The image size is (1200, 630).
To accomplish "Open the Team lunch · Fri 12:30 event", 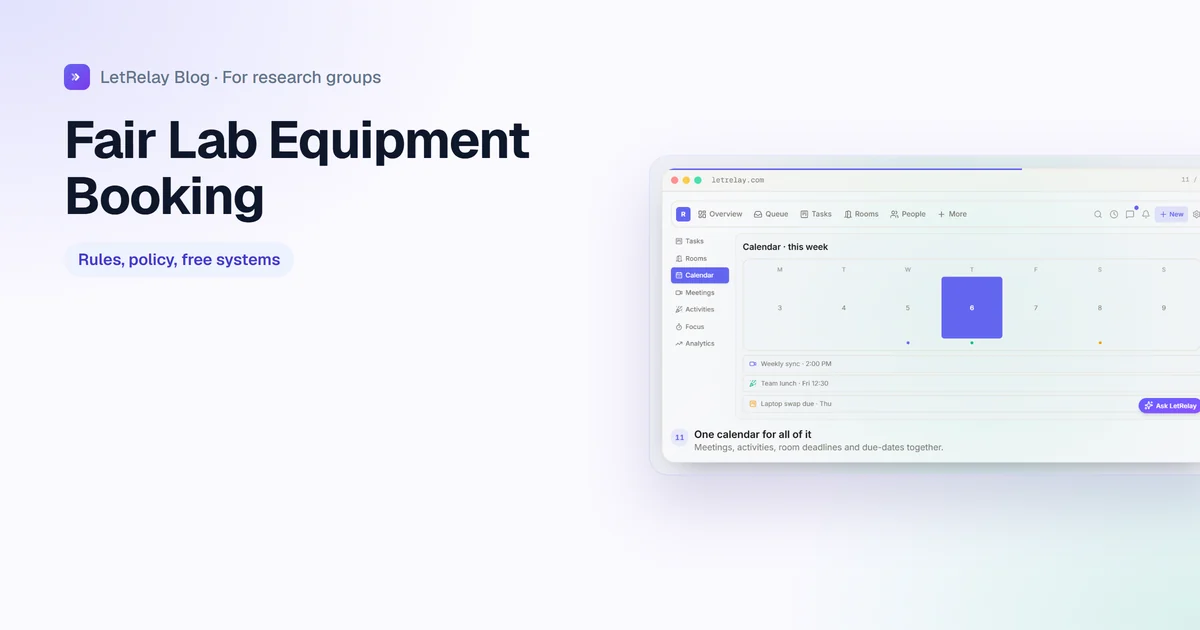I will point(971,384).
